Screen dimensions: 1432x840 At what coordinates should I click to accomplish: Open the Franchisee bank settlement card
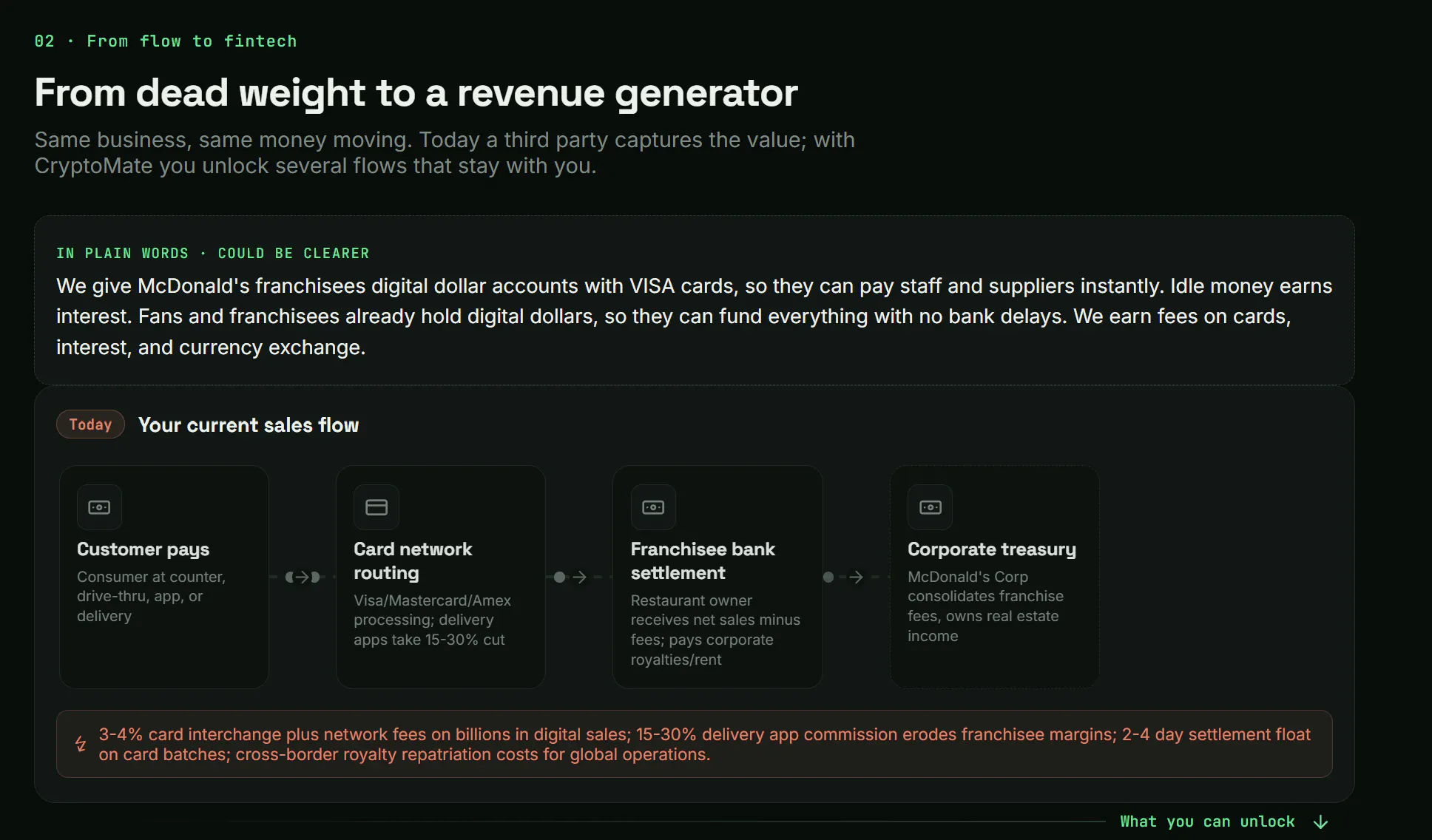coord(717,577)
